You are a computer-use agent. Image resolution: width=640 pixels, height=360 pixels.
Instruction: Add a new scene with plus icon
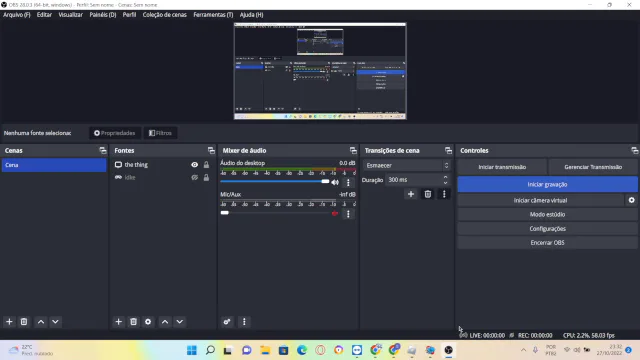click(9, 322)
